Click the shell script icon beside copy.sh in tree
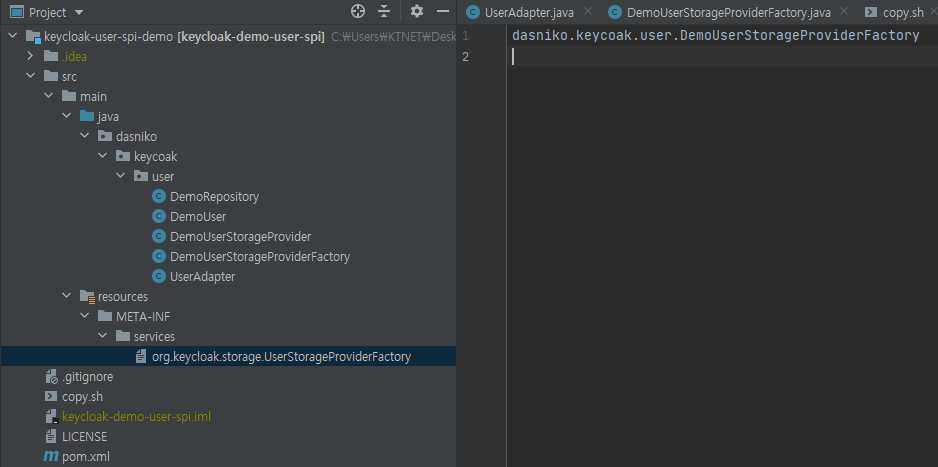The height and width of the screenshot is (467, 938). tap(51, 396)
